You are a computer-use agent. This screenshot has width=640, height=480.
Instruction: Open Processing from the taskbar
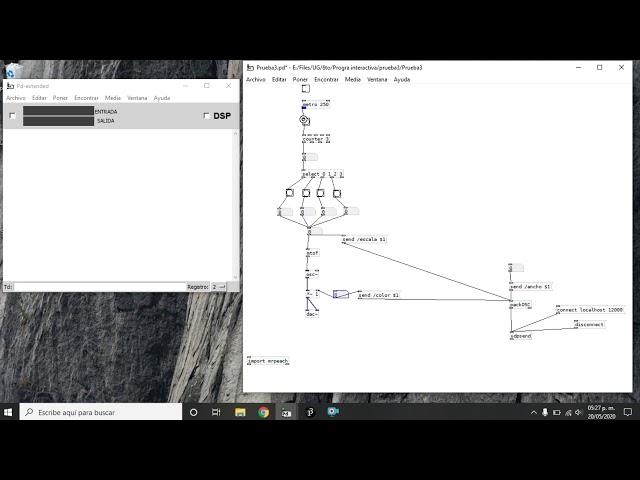(x=310, y=412)
